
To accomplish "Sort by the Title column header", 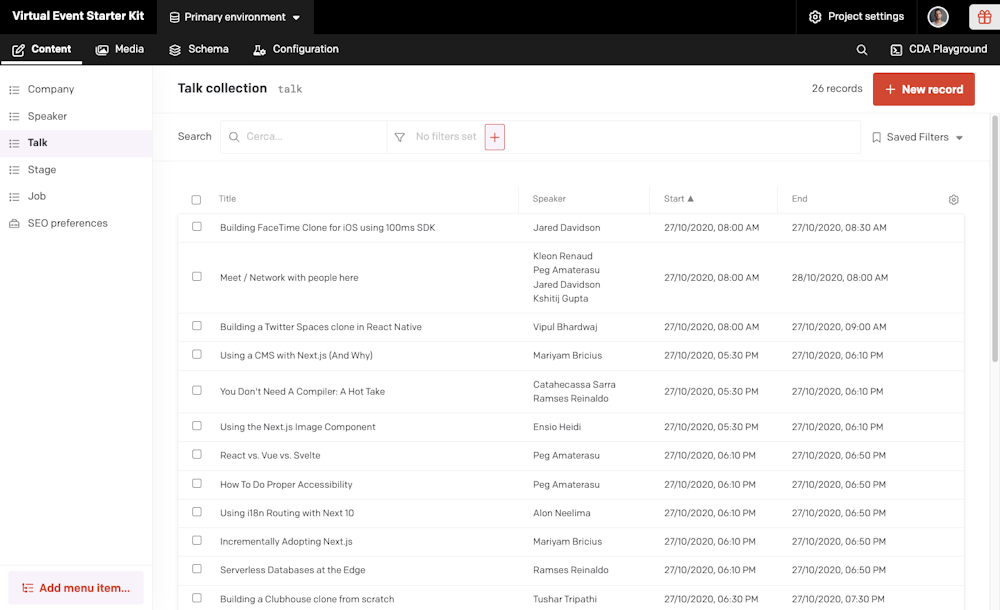I will click(227, 199).
